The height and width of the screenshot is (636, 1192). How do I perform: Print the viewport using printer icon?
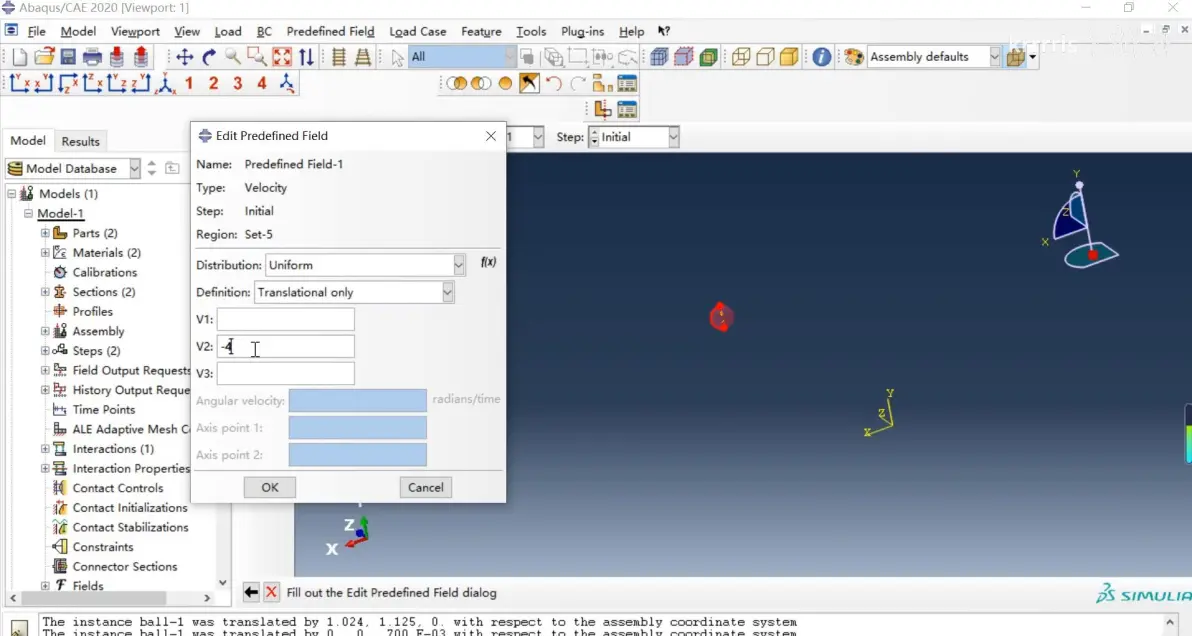(92, 57)
